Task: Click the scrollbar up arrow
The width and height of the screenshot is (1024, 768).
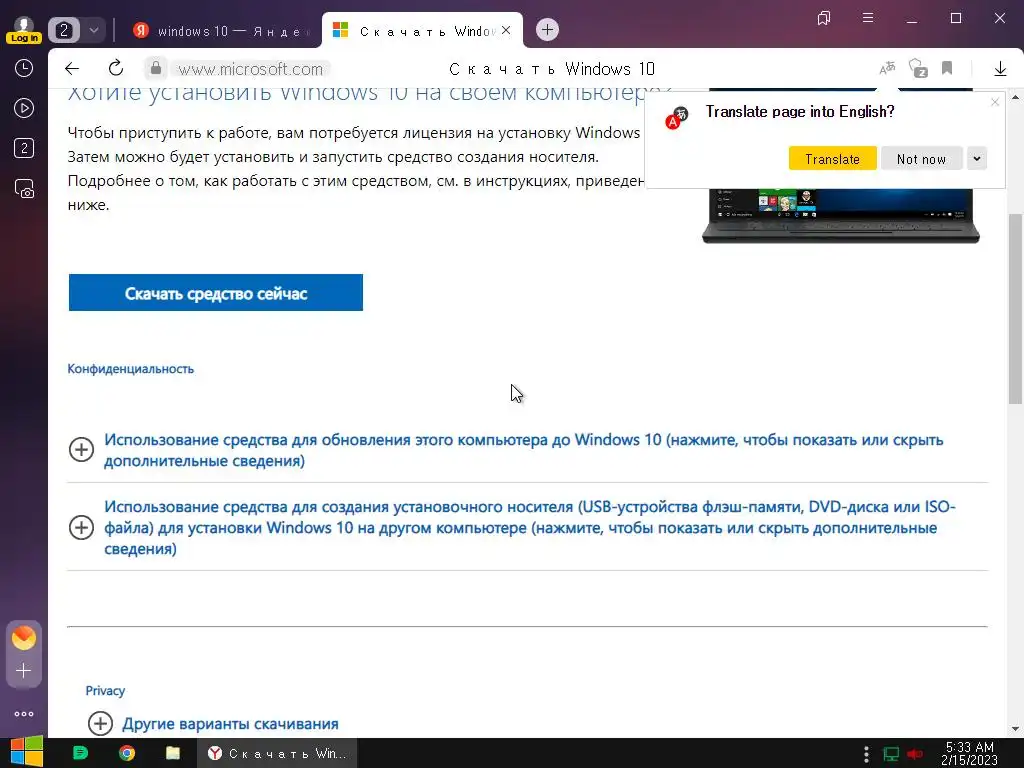Action: point(1016,97)
